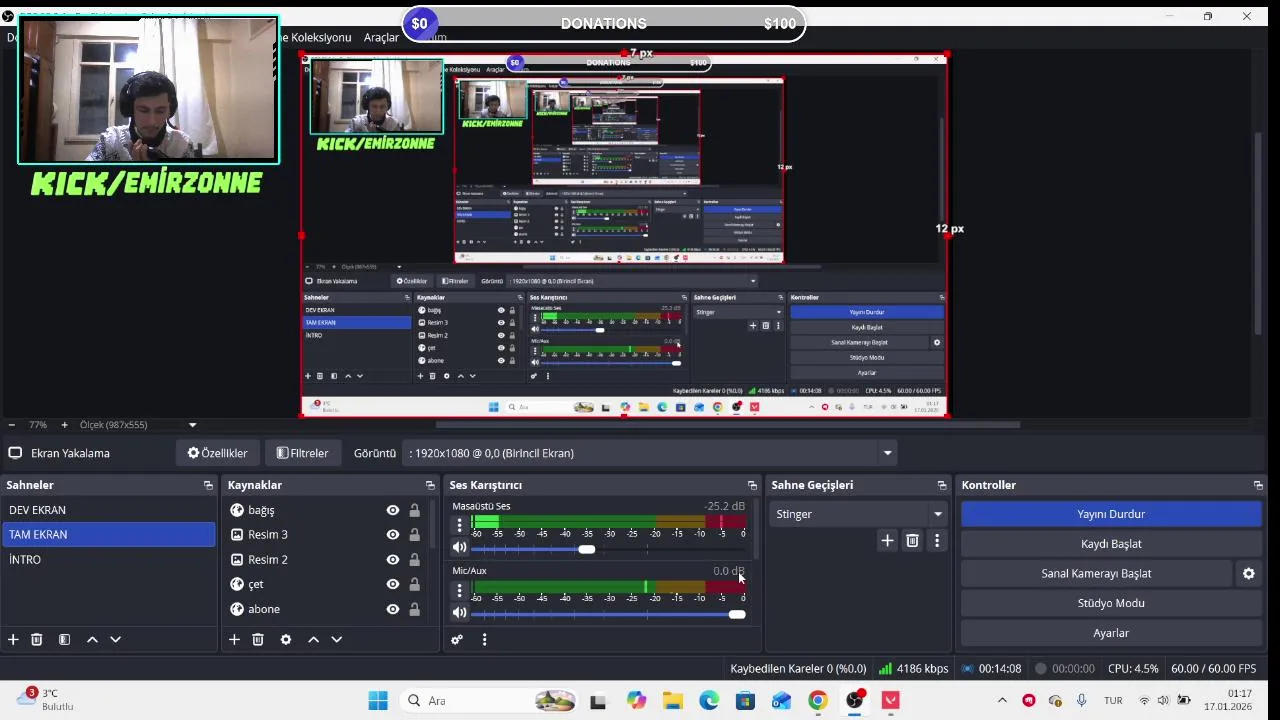Move source down with Kaynaklar down arrow

[336, 639]
